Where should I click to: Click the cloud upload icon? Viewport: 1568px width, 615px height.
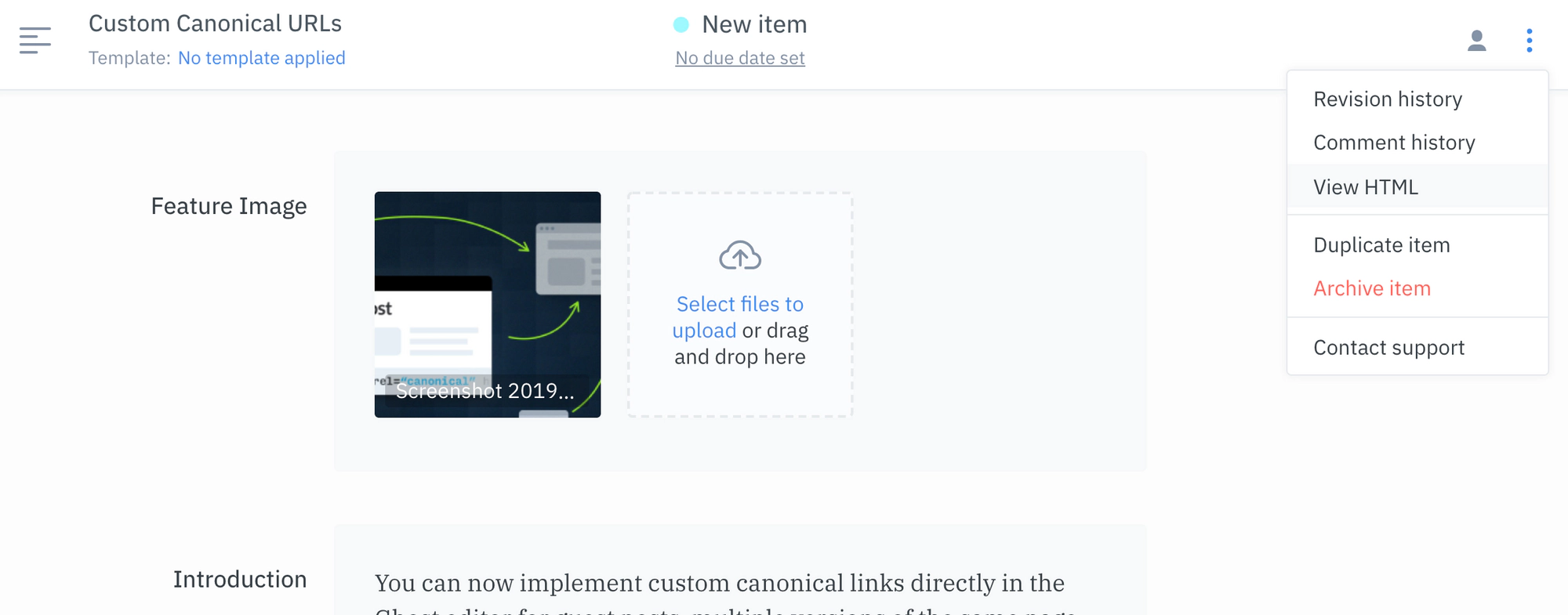pos(740,256)
